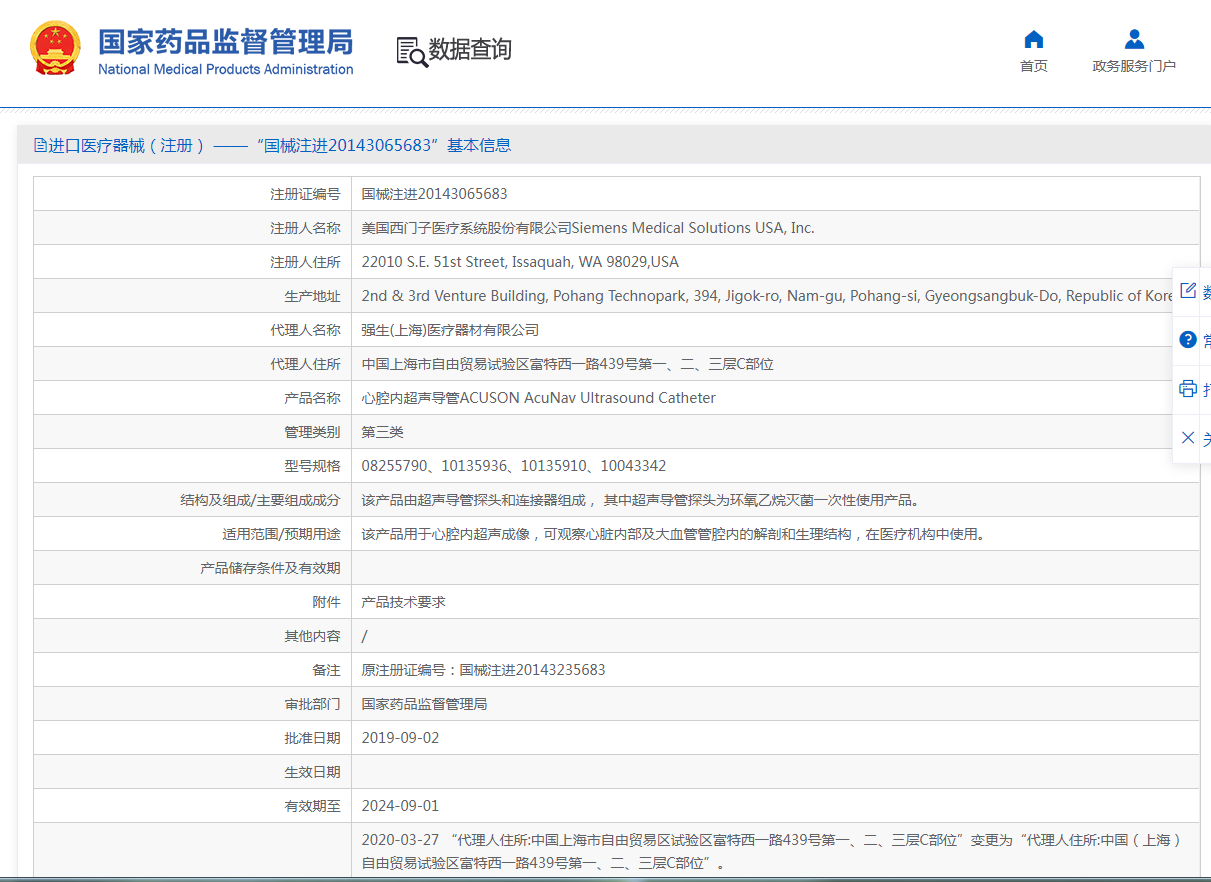
Task: Click agent name 强生(上海)医疗器材有限公司
Action: pos(450,330)
